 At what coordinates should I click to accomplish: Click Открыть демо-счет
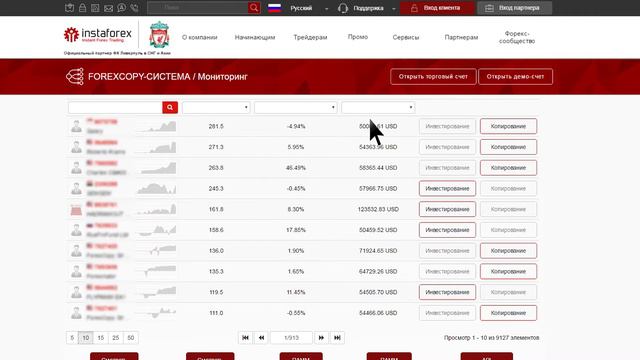click(x=516, y=76)
